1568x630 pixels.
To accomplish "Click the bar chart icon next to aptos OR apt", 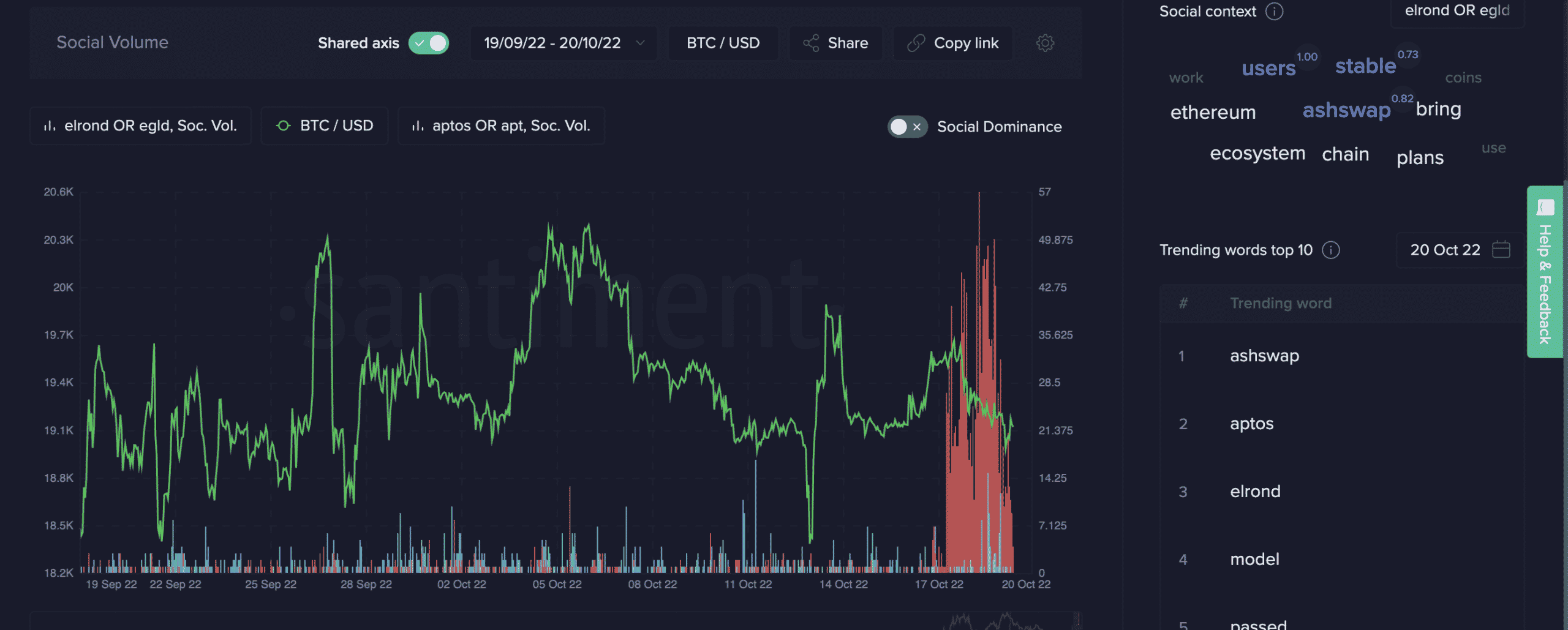I will click(418, 126).
